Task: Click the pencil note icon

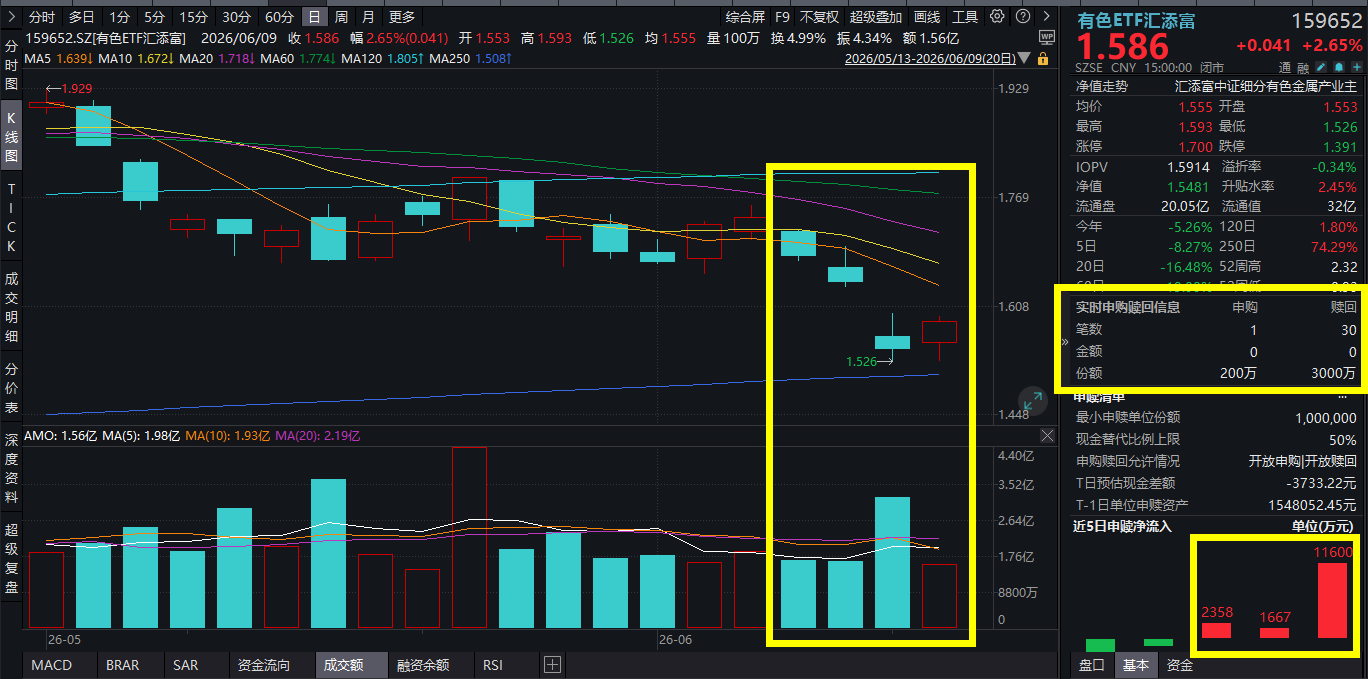Action: tap(1321, 67)
